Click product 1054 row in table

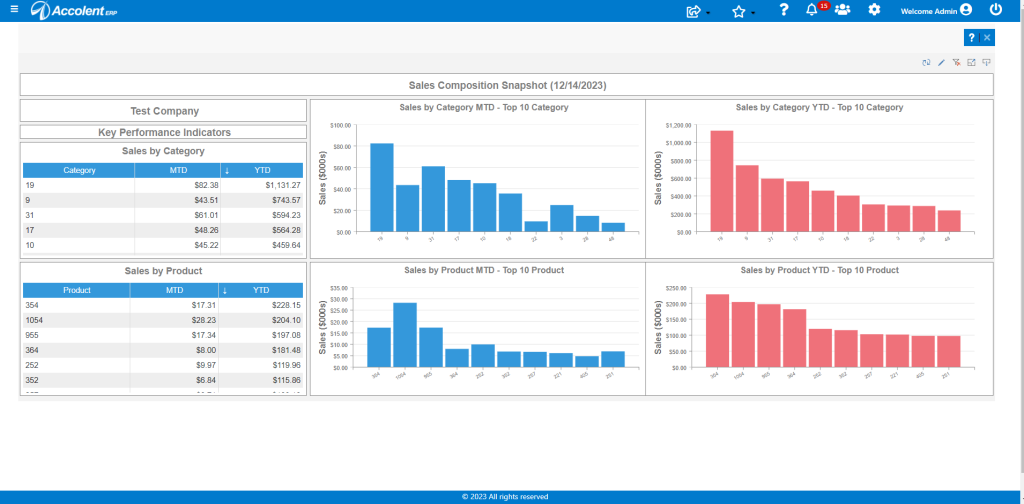163,320
